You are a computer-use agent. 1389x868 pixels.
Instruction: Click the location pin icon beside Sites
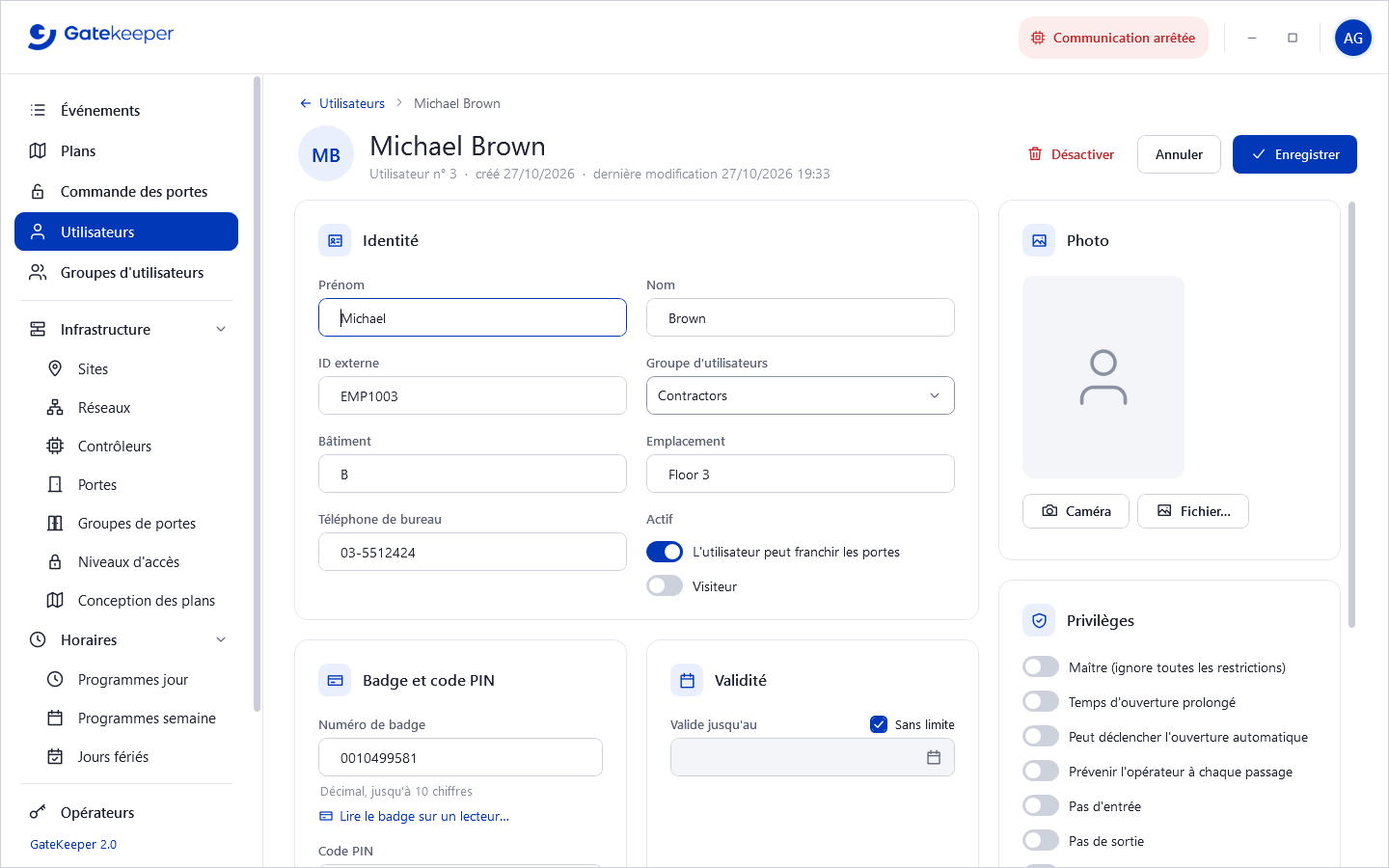pyautogui.click(x=55, y=368)
